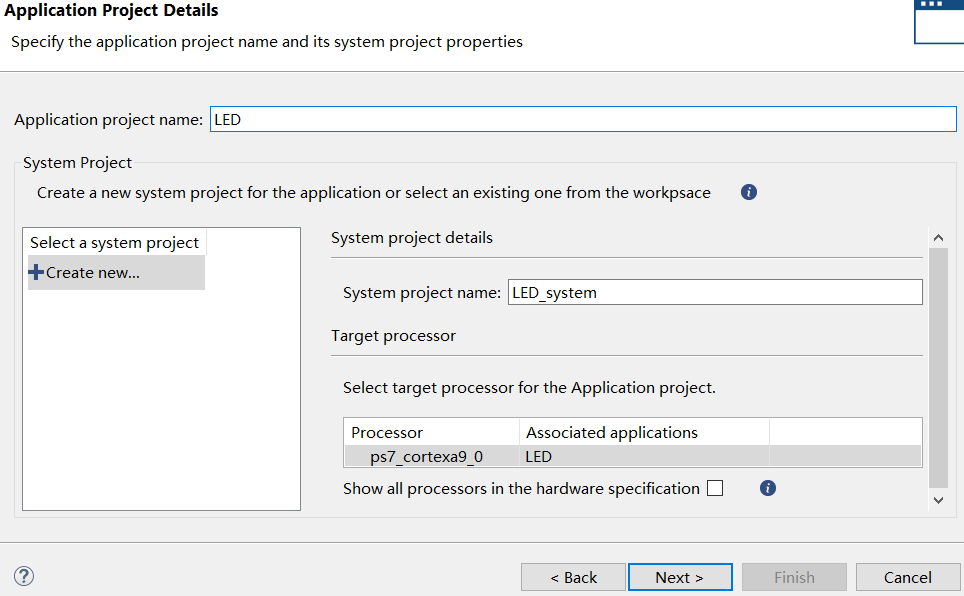Screen dimensions: 964x596
Task: Click the Finish button
Action: [794, 577]
